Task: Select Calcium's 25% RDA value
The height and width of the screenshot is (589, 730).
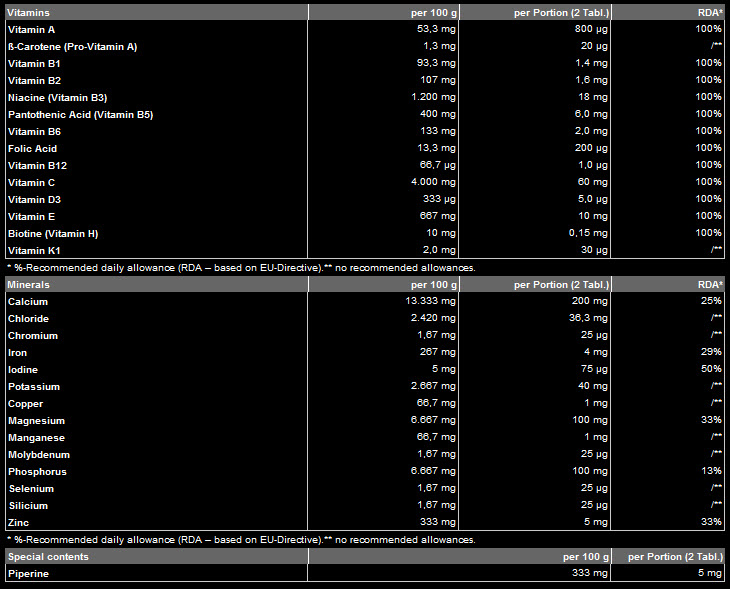Action: [x=711, y=301]
